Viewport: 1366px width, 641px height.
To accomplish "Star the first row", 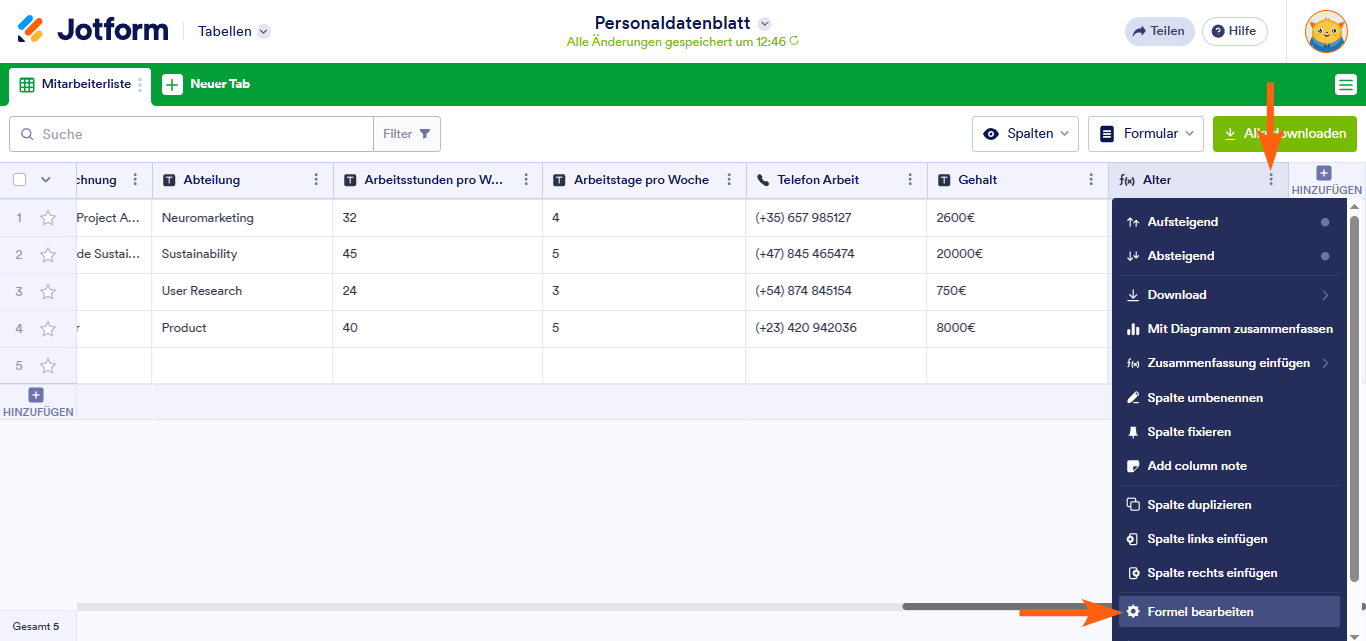I will click(48, 218).
